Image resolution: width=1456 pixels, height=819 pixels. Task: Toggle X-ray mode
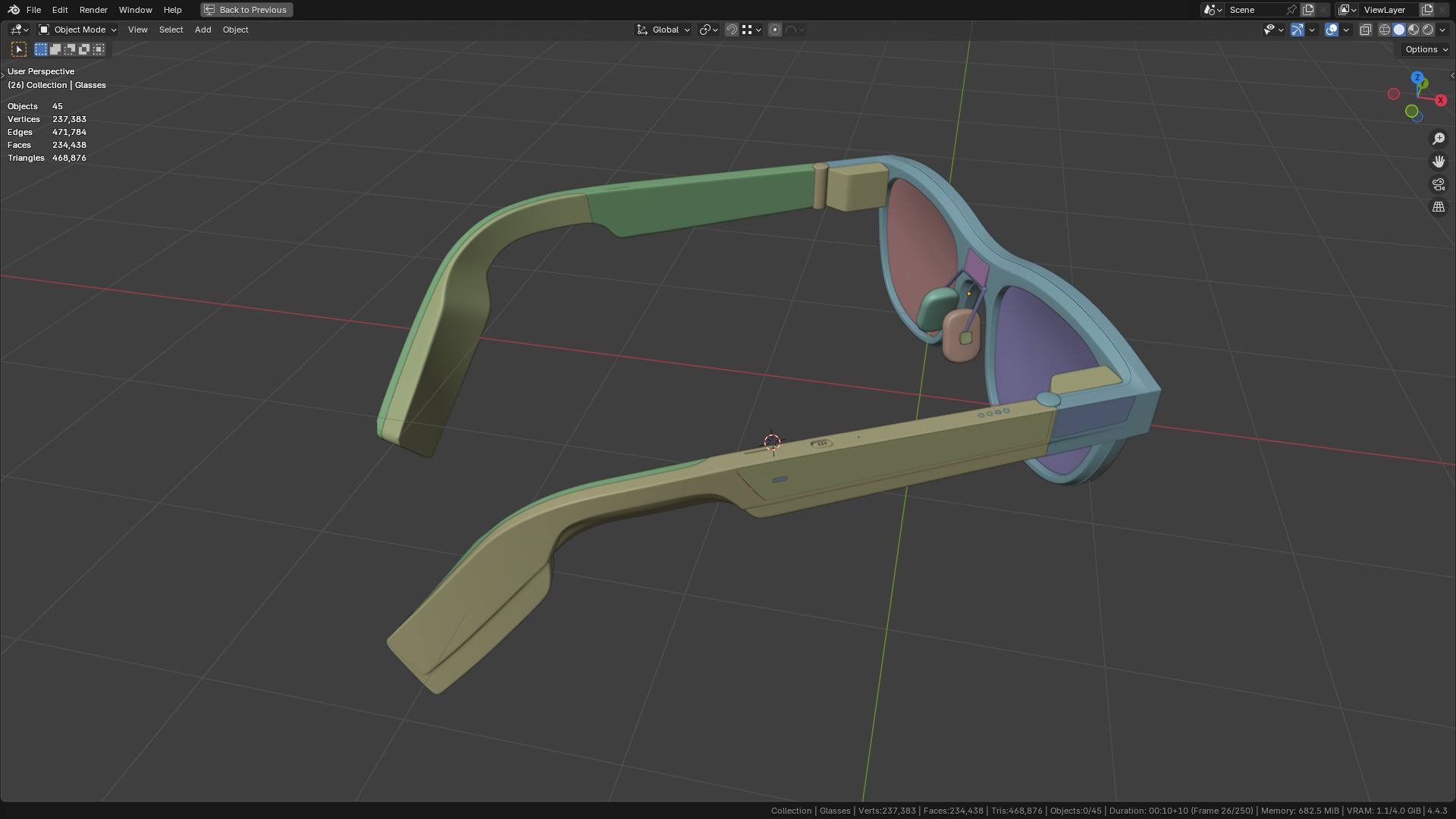point(1365,30)
